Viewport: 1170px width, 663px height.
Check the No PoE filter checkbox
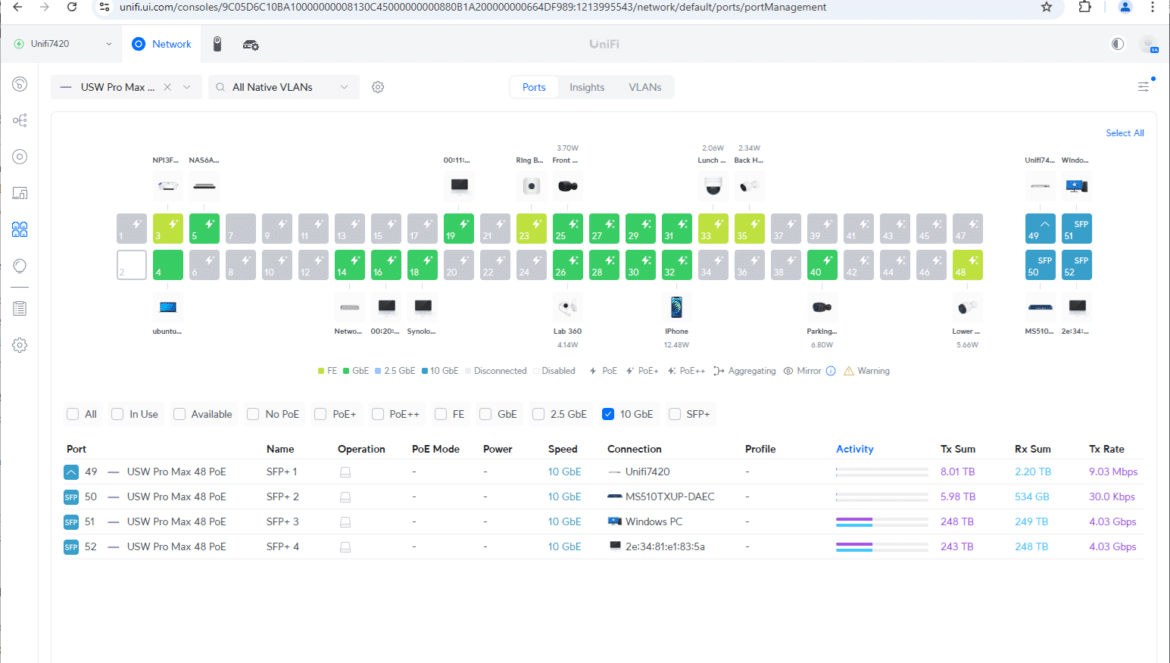click(253, 414)
